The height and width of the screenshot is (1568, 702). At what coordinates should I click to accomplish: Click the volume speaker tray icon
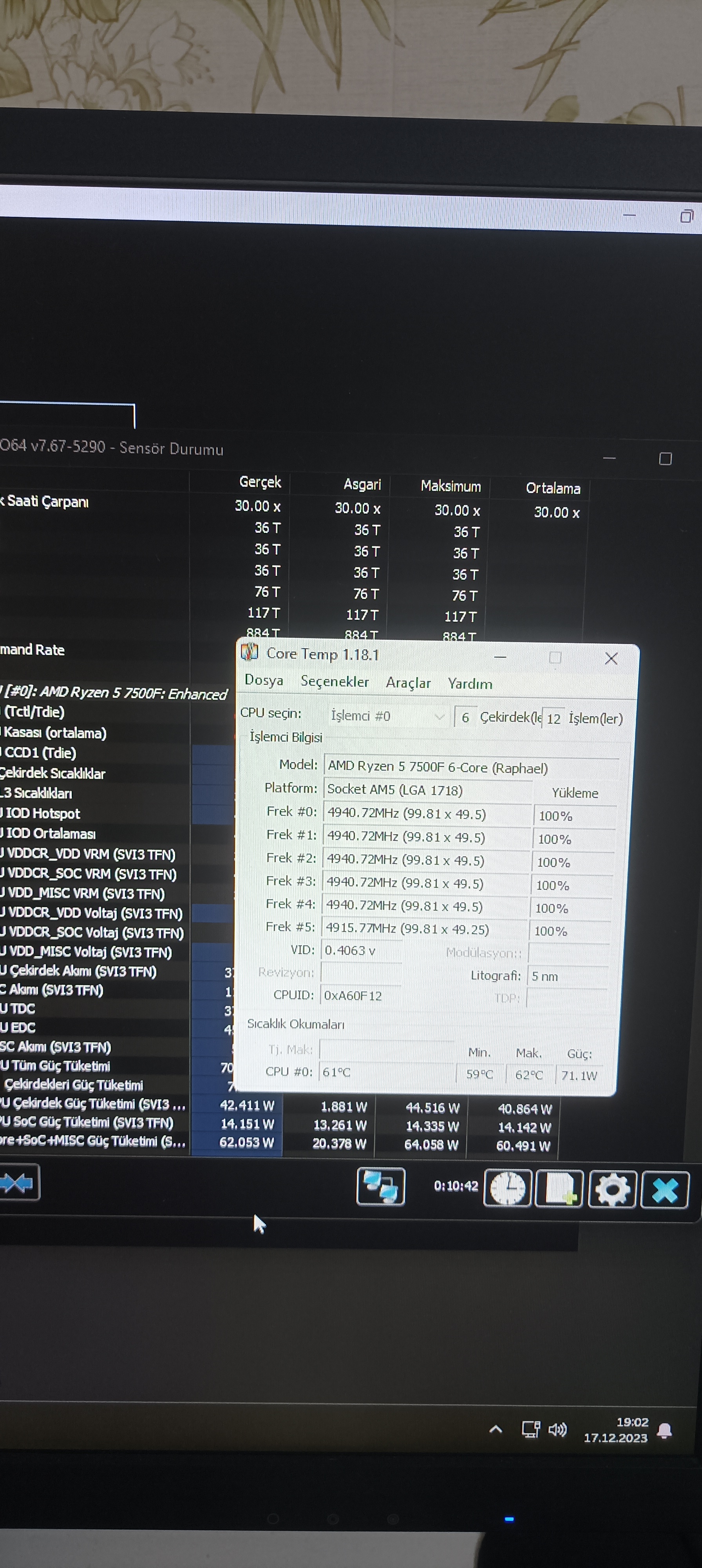557,1429
